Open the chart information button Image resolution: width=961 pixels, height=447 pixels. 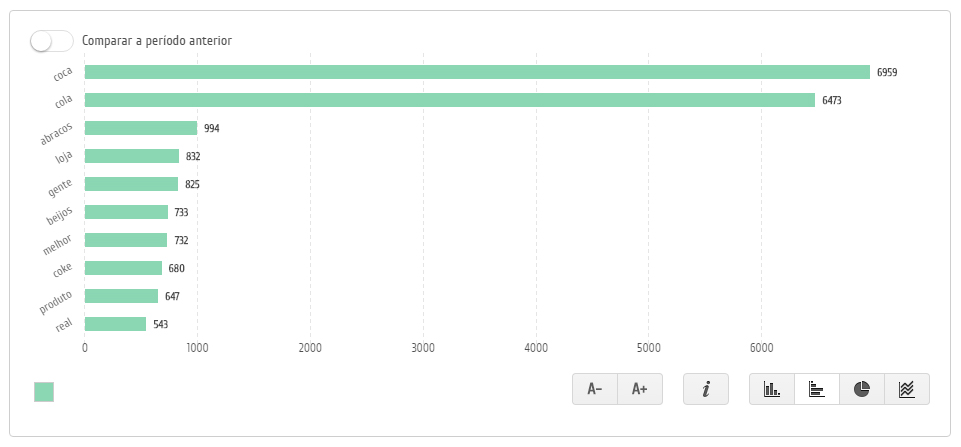point(706,389)
